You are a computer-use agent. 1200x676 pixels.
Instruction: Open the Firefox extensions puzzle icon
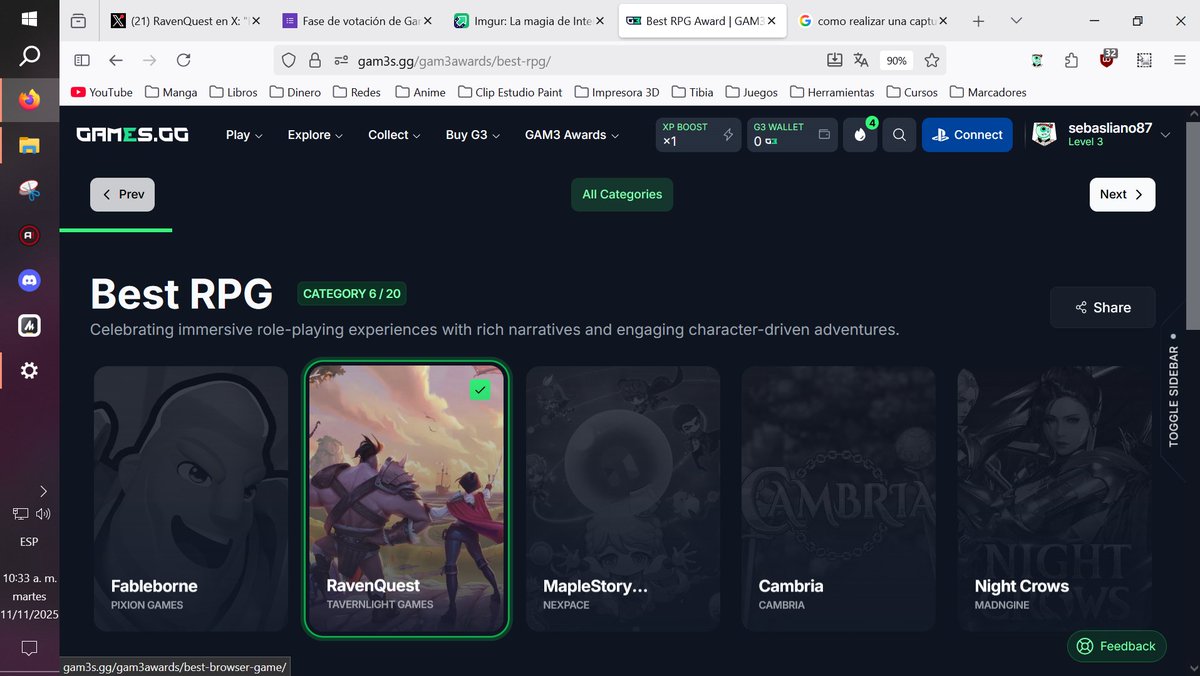coord(1071,61)
